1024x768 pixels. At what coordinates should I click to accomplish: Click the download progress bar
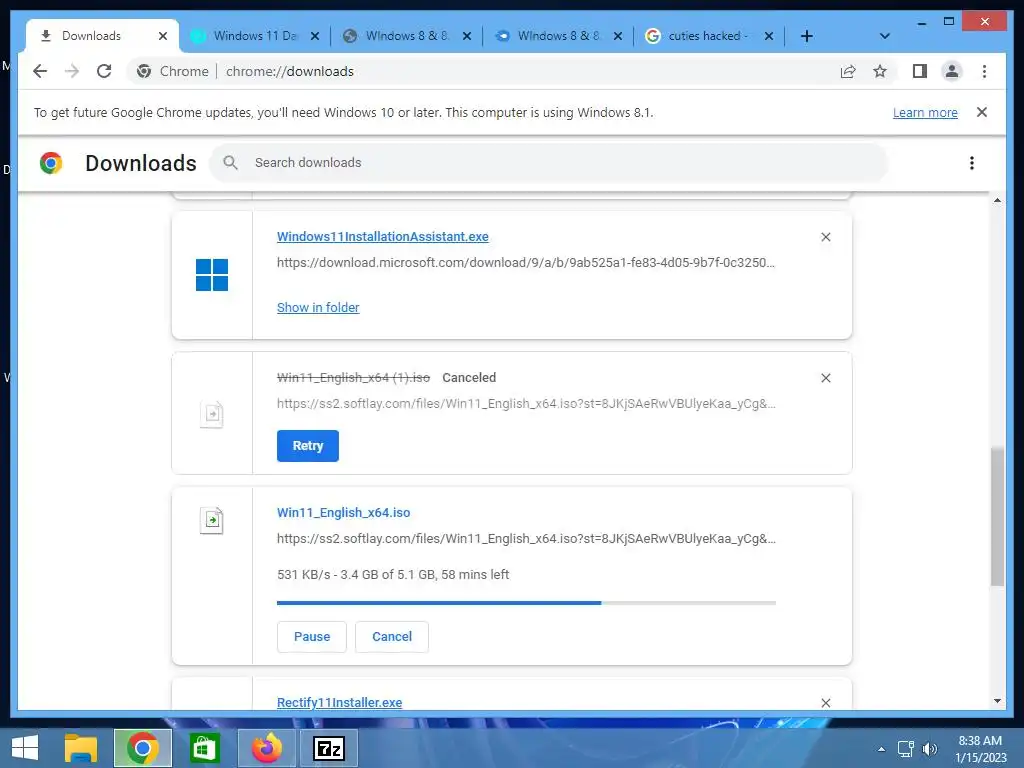[526, 603]
